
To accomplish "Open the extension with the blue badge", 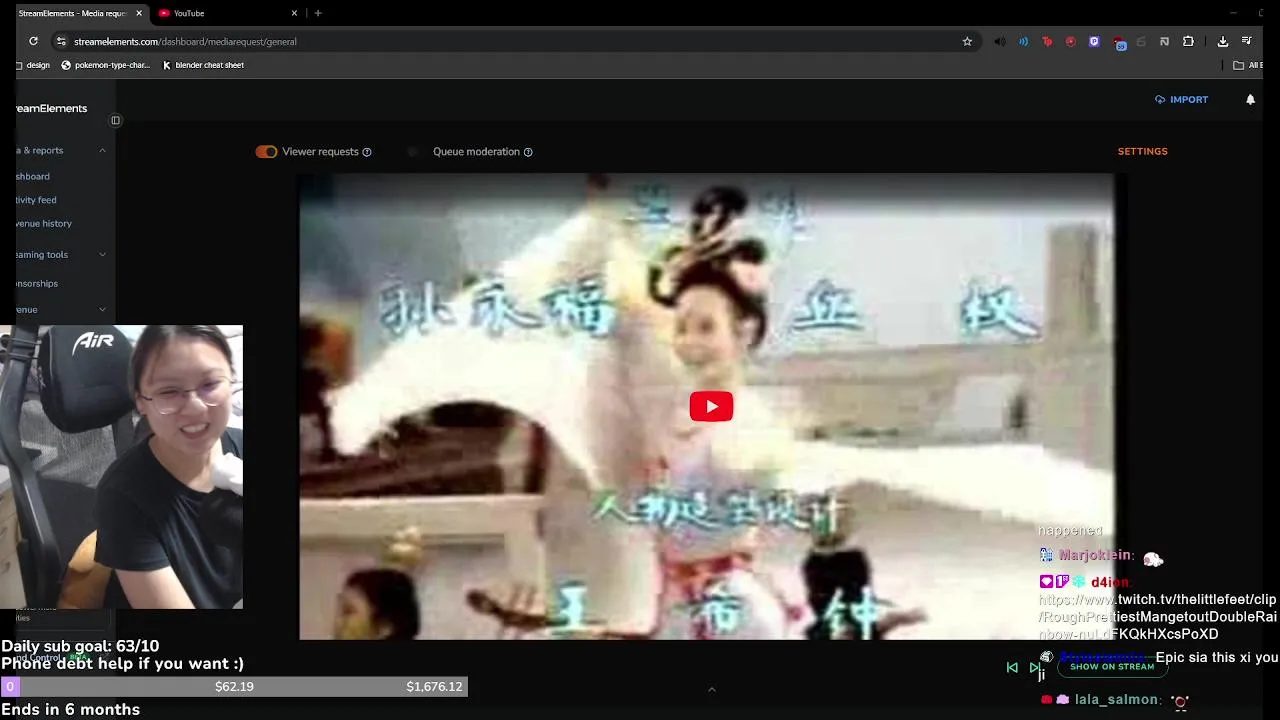I will tap(1118, 42).
